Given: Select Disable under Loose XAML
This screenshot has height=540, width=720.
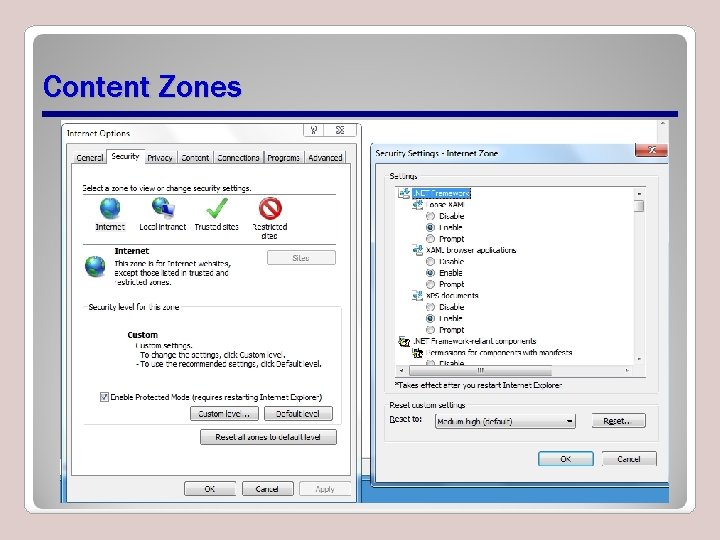Looking at the screenshot, I should 430,216.
